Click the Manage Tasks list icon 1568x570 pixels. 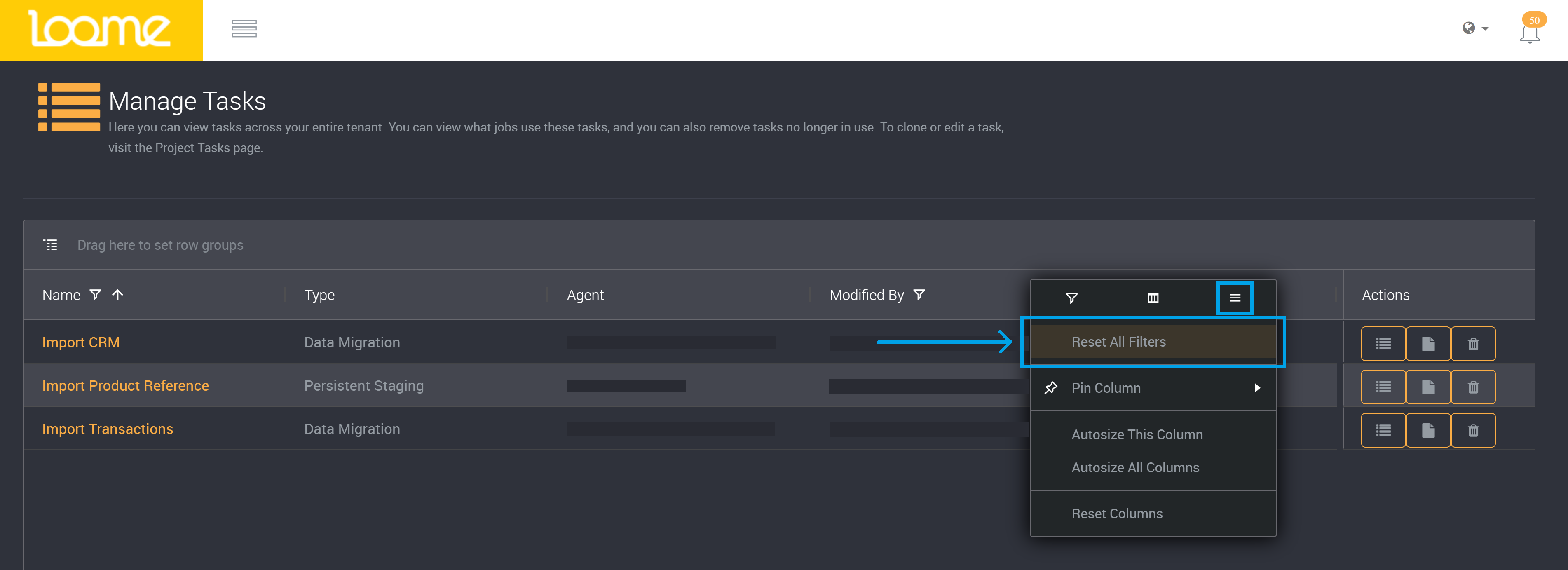(x=69, y=107)
